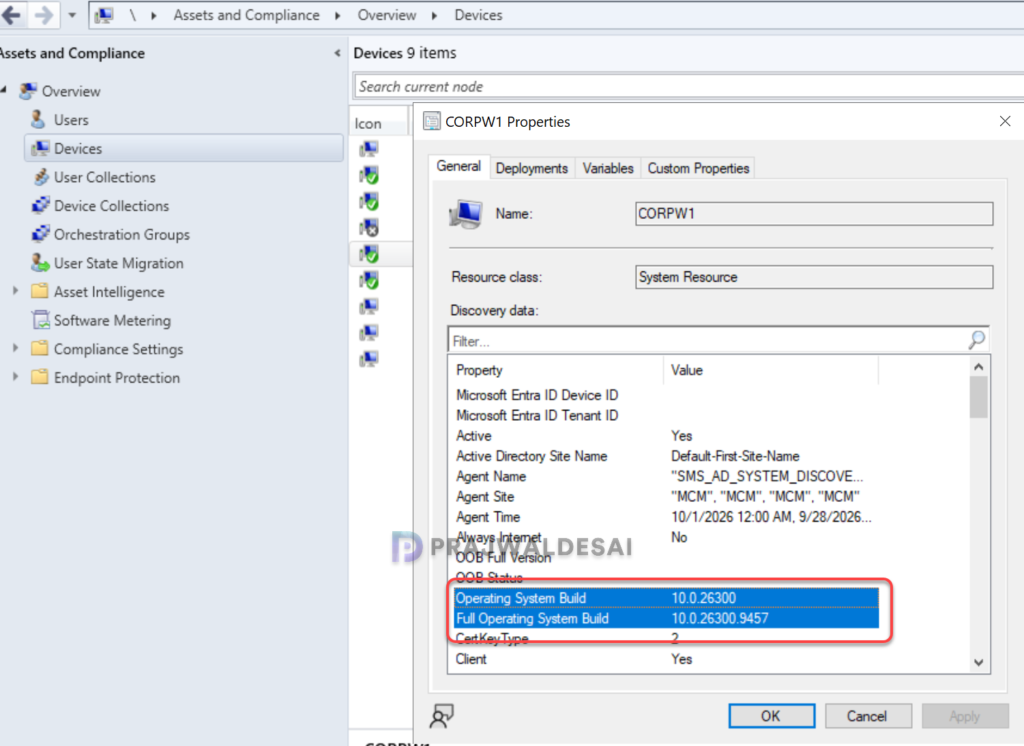Select Devices in the breadcrumb path

pos(478,15)
